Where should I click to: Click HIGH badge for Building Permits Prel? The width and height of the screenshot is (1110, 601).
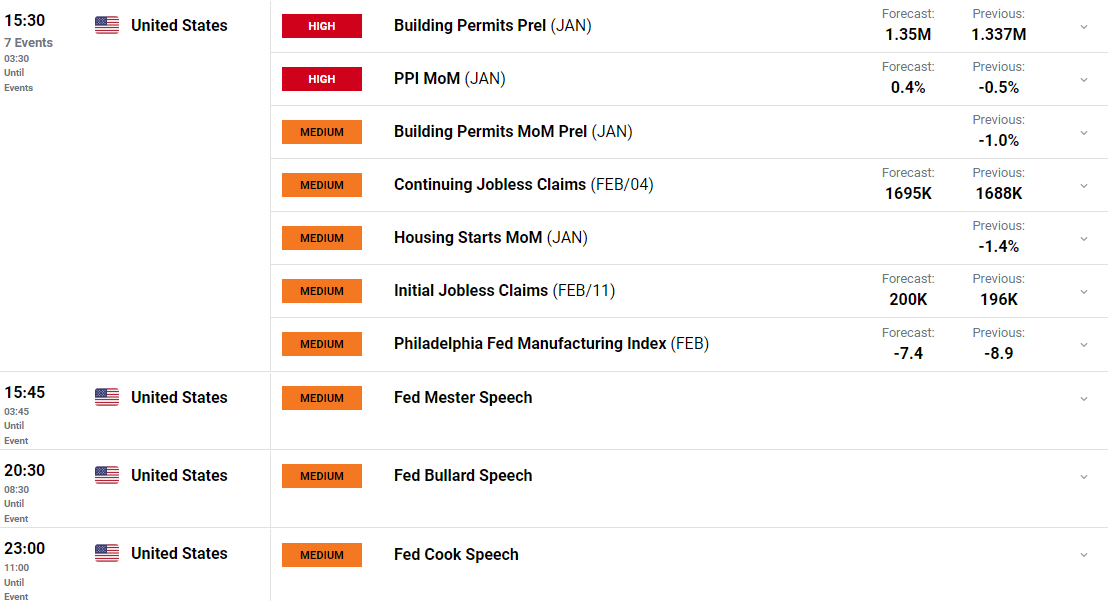[321, 26]
